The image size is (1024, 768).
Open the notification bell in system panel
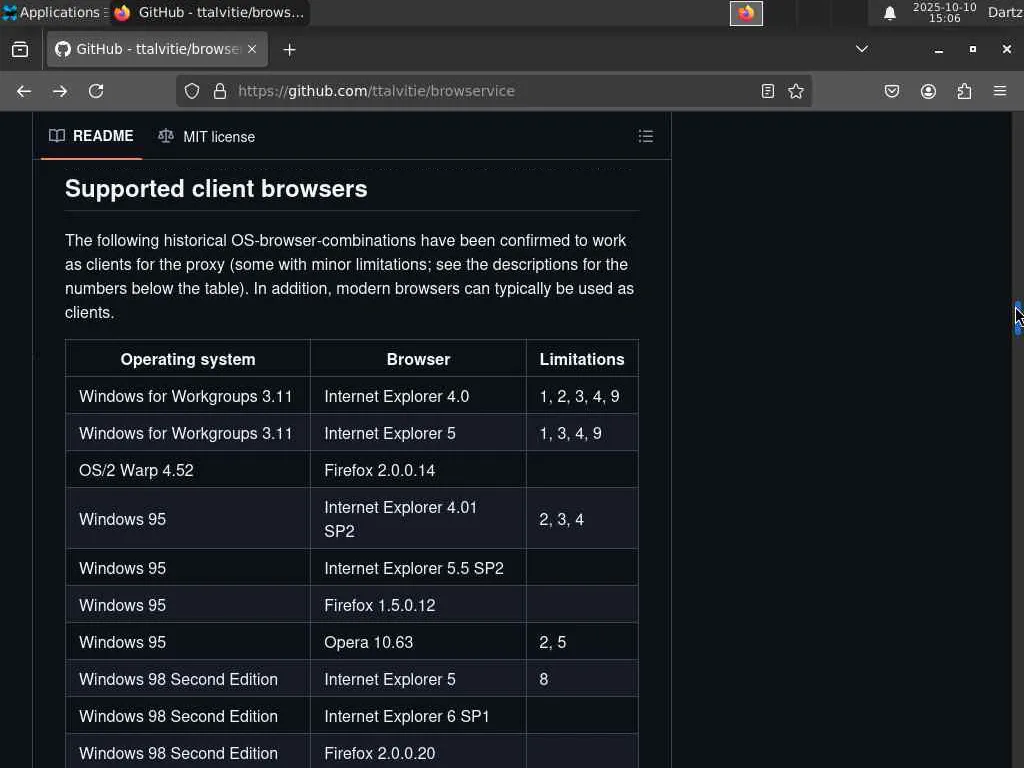[889, 13]
